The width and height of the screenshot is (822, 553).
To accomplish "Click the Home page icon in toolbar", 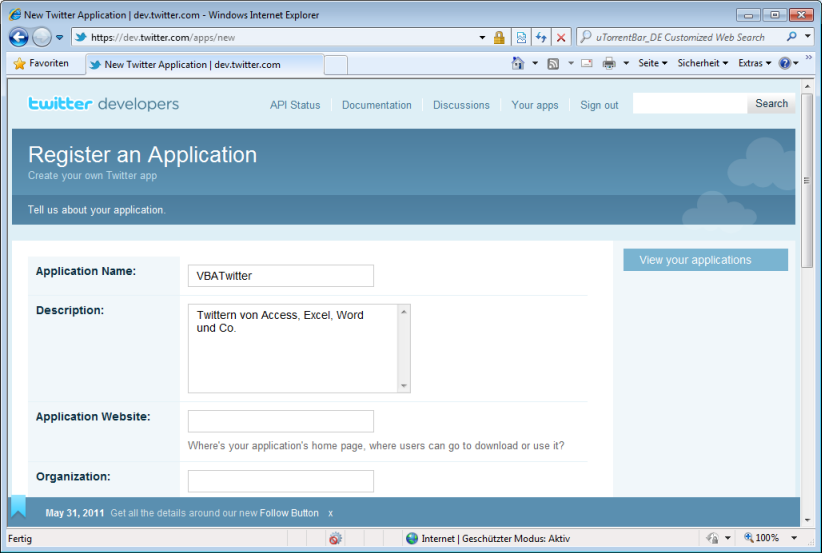I will [x=518, y=64].
